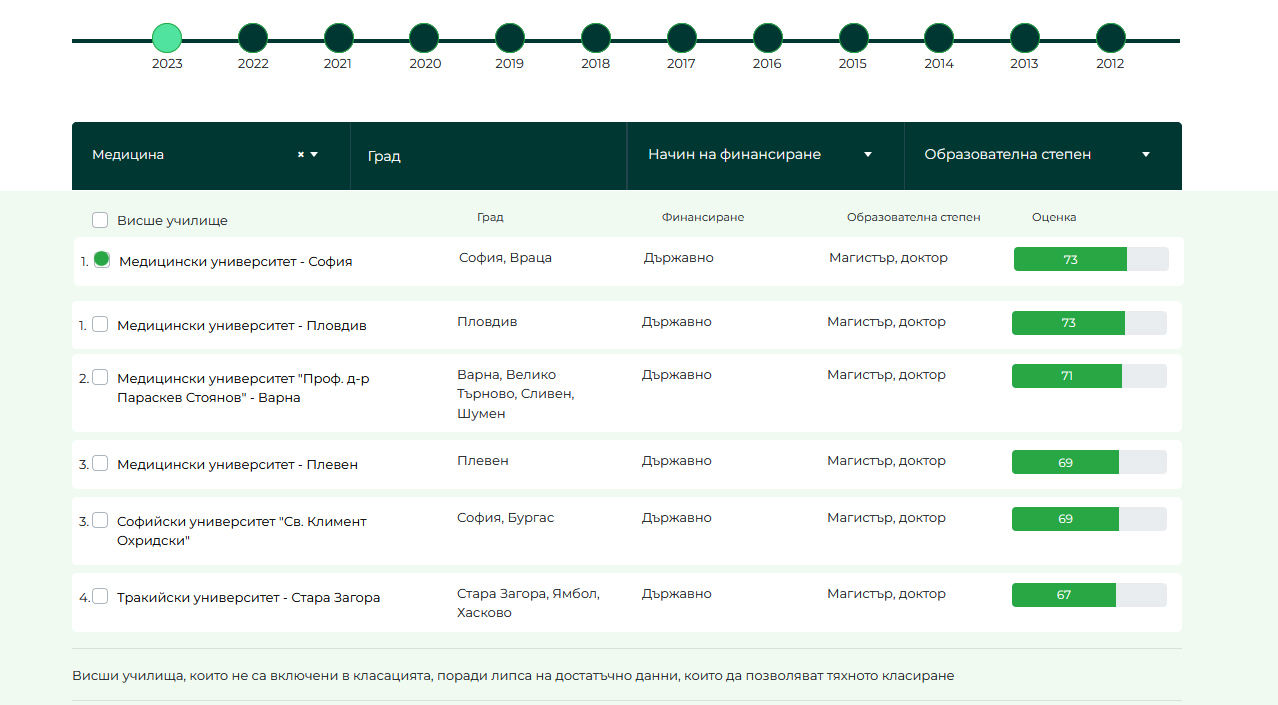
Task: Click the score bar 73 for София
Action: click(x=1091, y=259)
